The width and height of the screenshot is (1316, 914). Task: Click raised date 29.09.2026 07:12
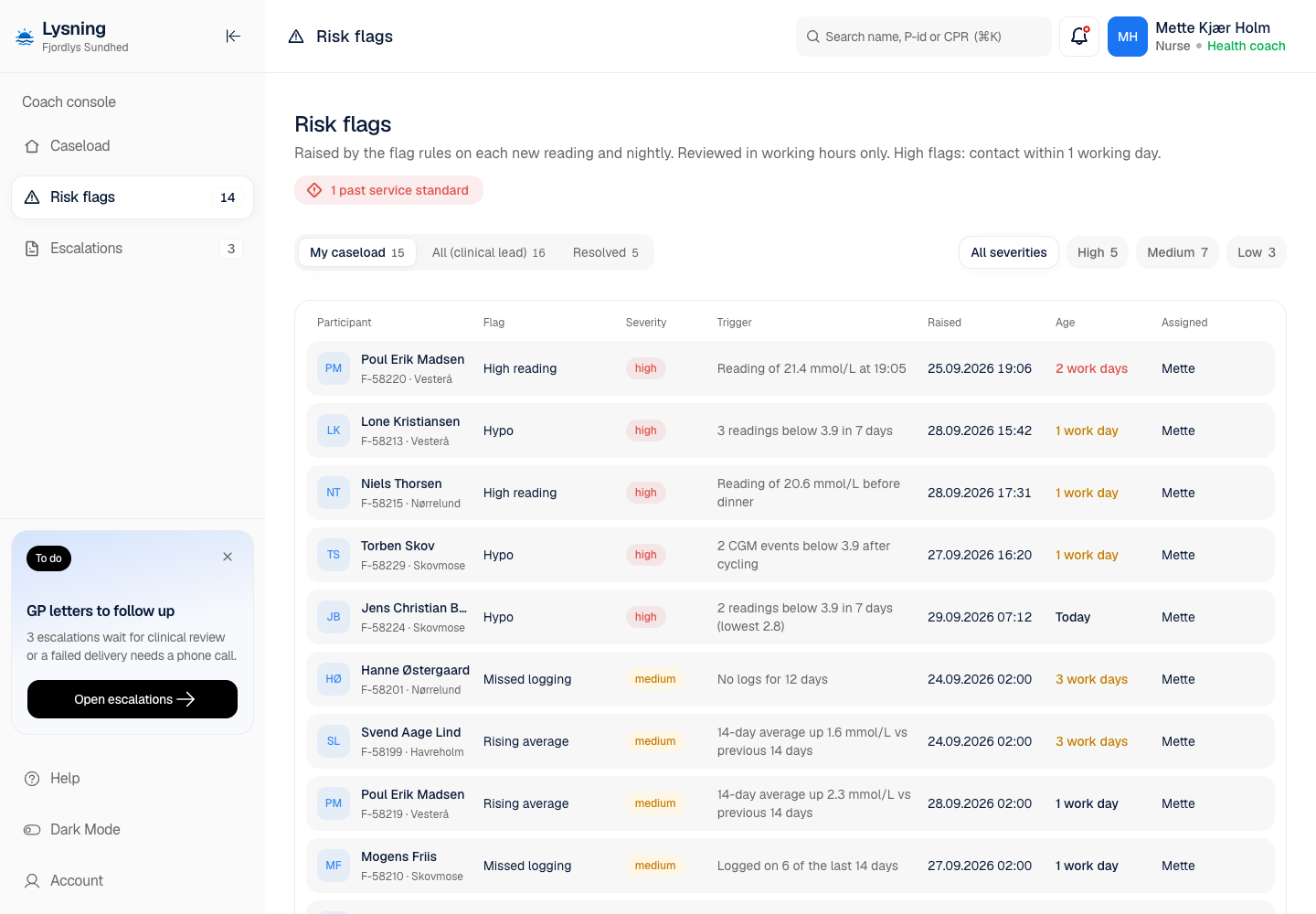pos(980,617)
